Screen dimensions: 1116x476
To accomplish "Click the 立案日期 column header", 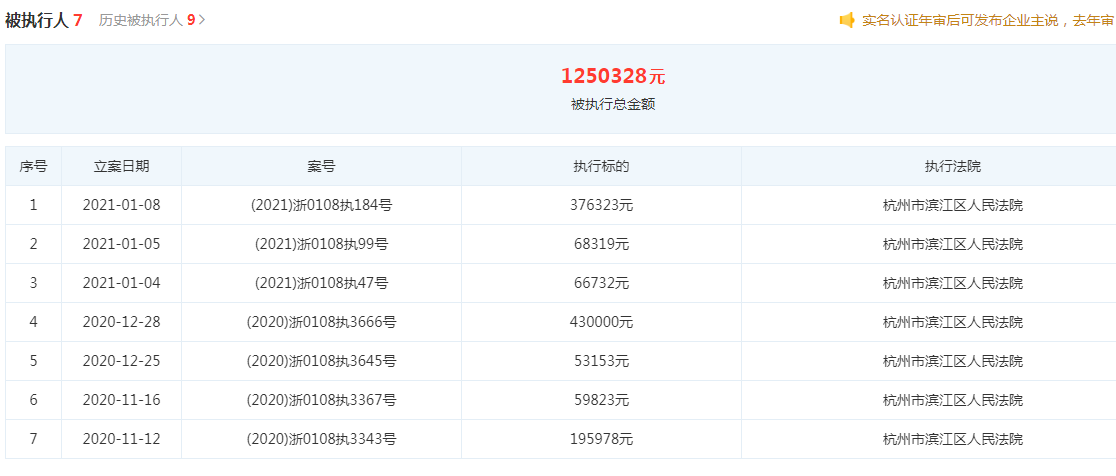I will pyautogui.click(x=122, y=166).
